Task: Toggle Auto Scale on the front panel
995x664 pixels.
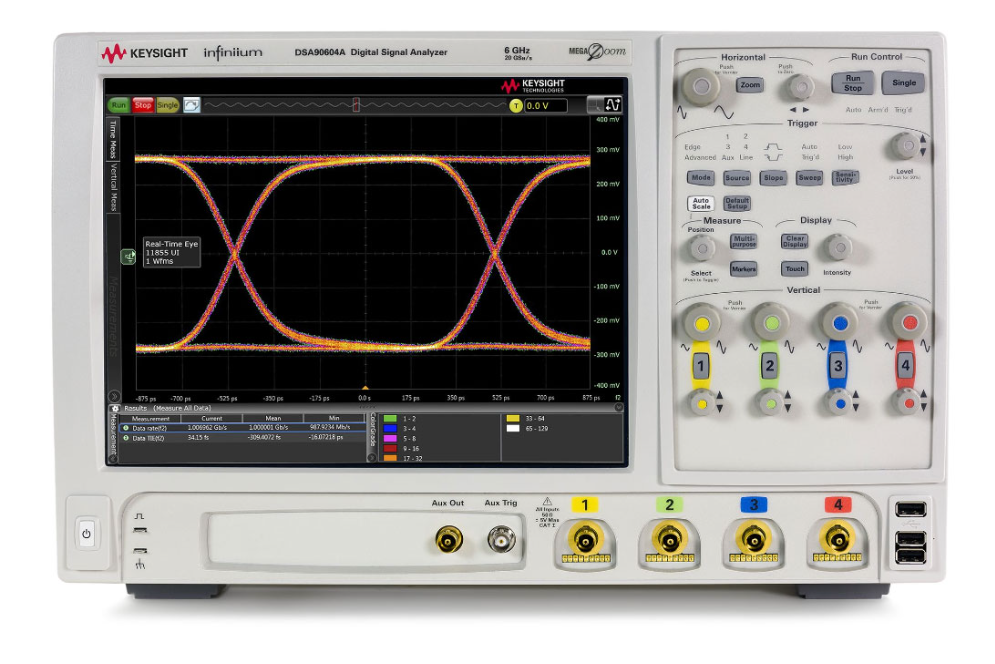Action: tap(699, 201)
